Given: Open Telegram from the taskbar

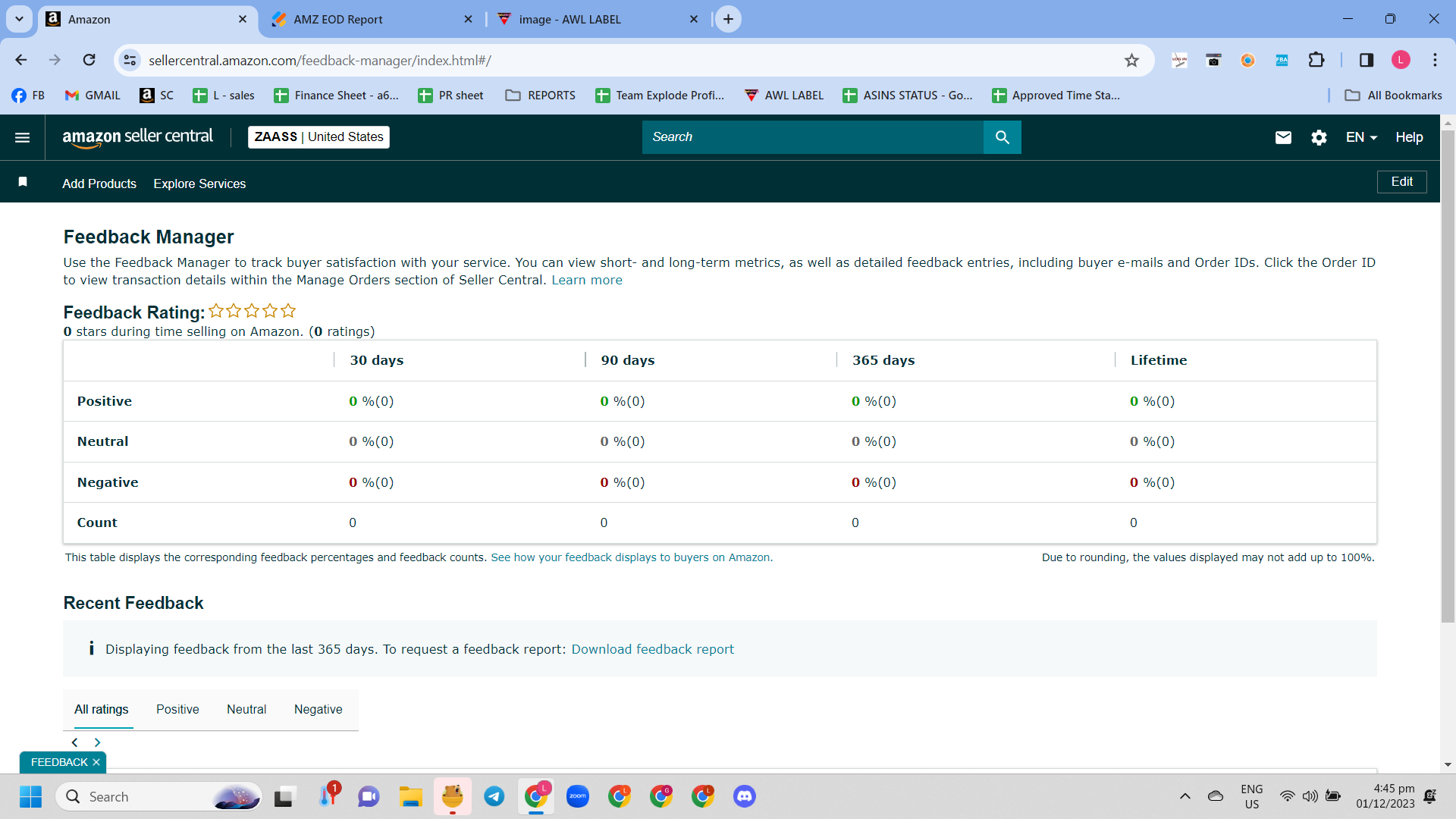Looking at the screenshot, I should coord(494,796).
